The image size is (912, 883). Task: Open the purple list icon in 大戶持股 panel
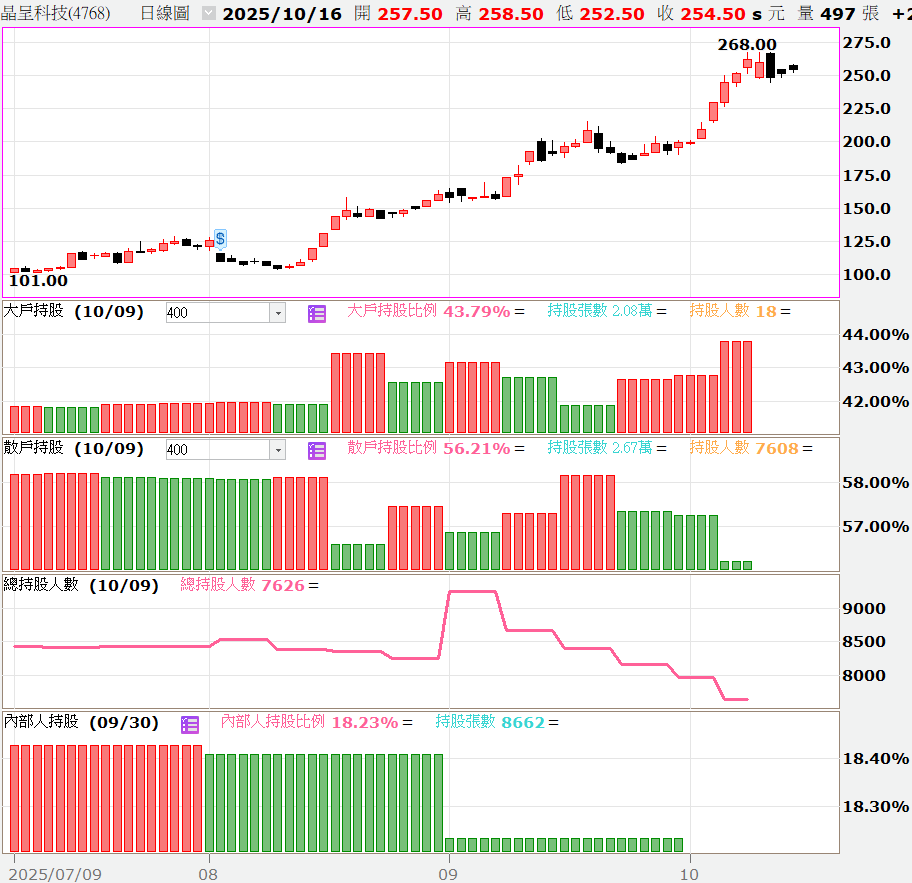(317, 313)
